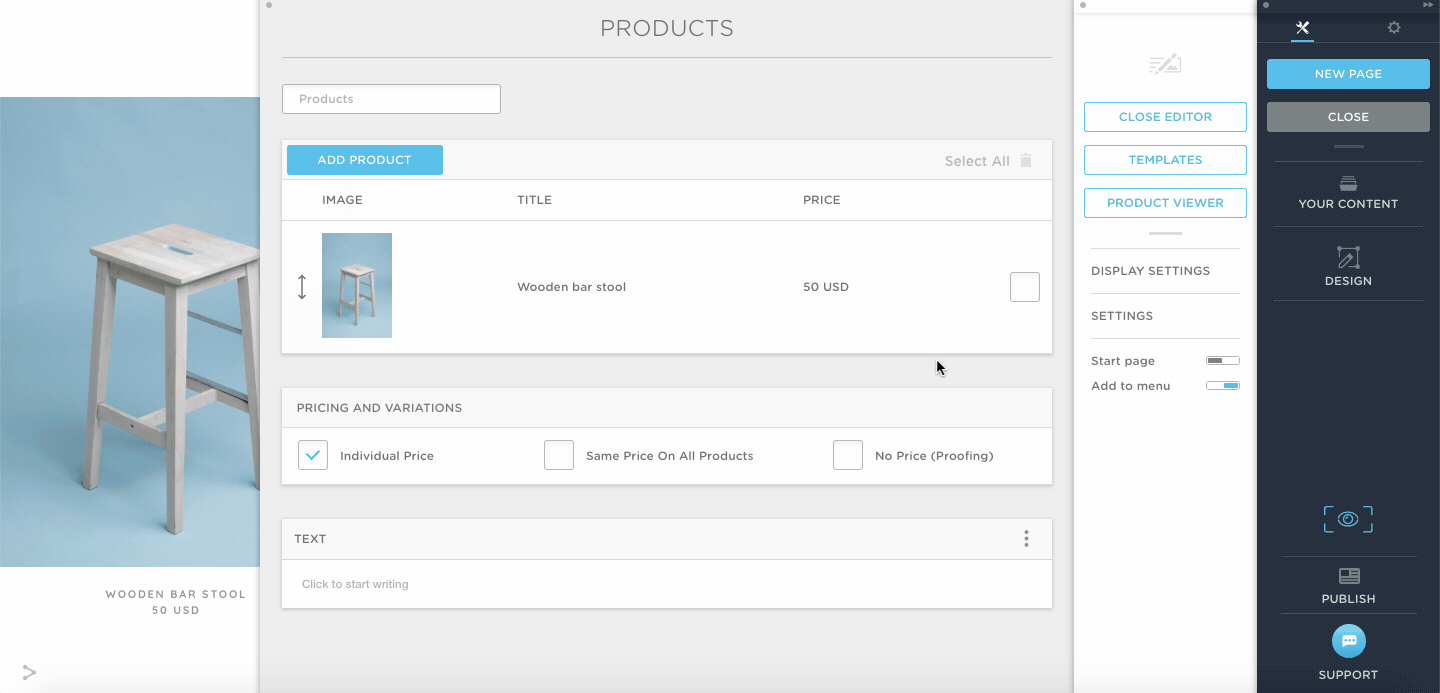Click the Publish label
Screen dimensions: 1440x693
(1348, 599)
